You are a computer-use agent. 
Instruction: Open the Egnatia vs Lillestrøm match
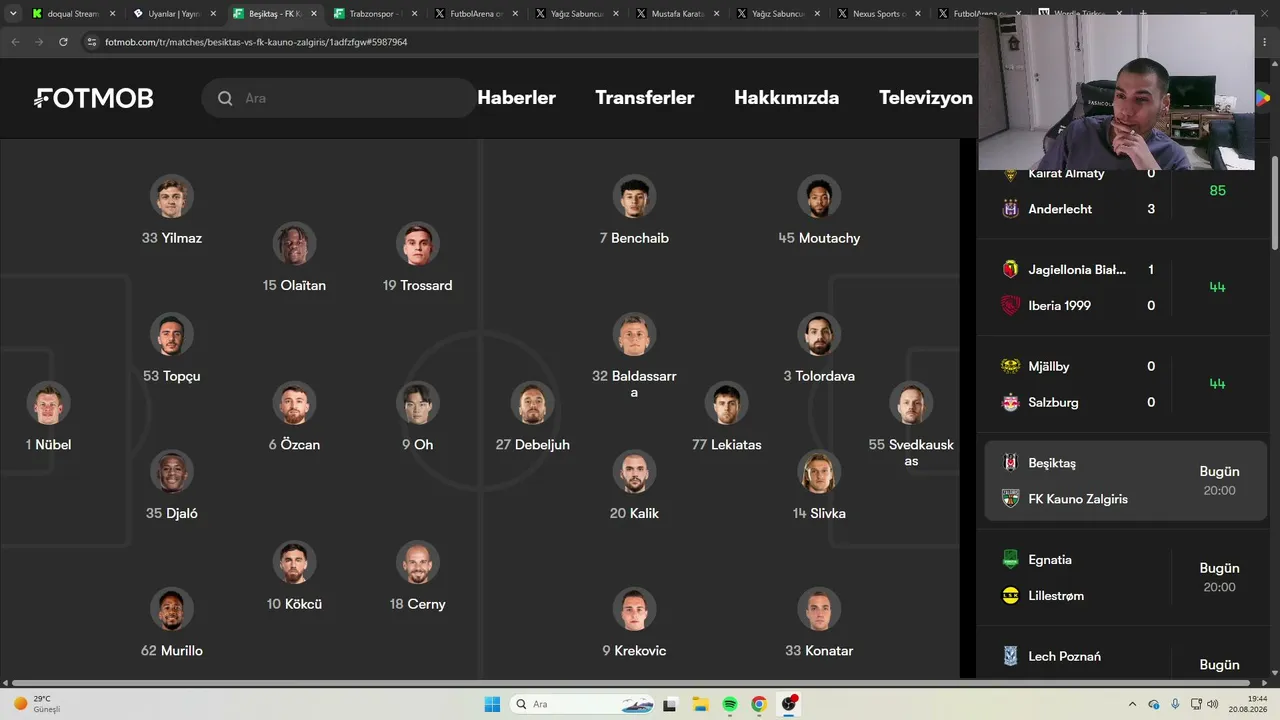coord(1126,578)
